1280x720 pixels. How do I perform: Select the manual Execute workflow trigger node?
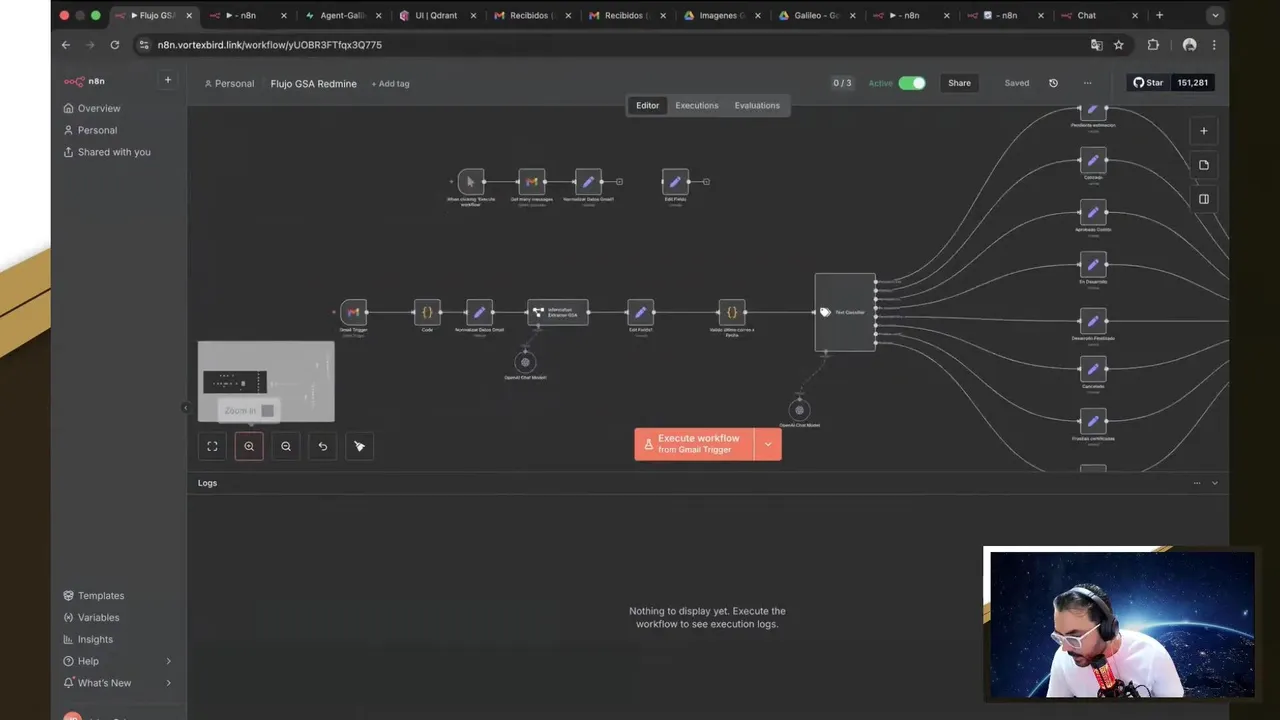coord(471,181)
